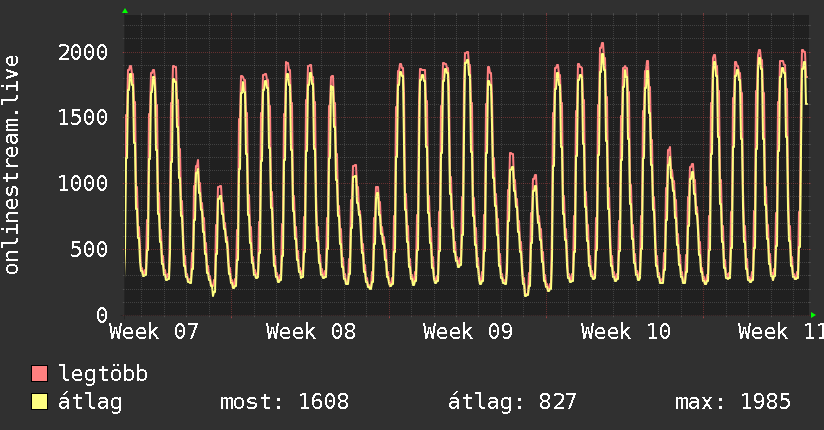Click the átlag legend label beside yellow swatch
This screenshot has width=824, height=430.
[x=90, y=402]
